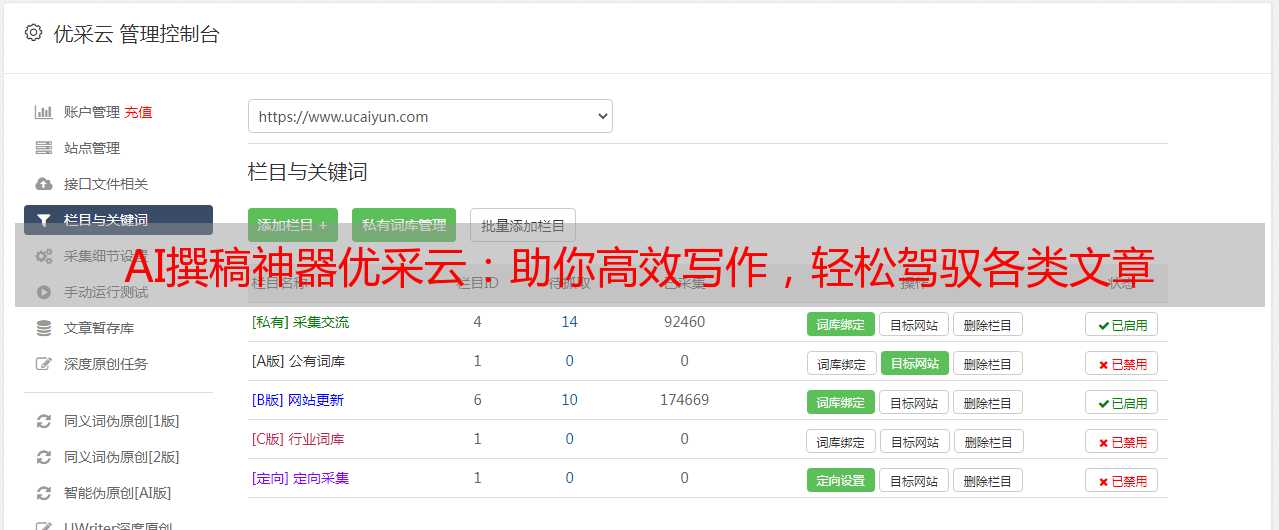The height and width of the screenshot is (530, 1279).
Task: Click the [A版] 公有词库 column name
Action: tap(298, 361)
